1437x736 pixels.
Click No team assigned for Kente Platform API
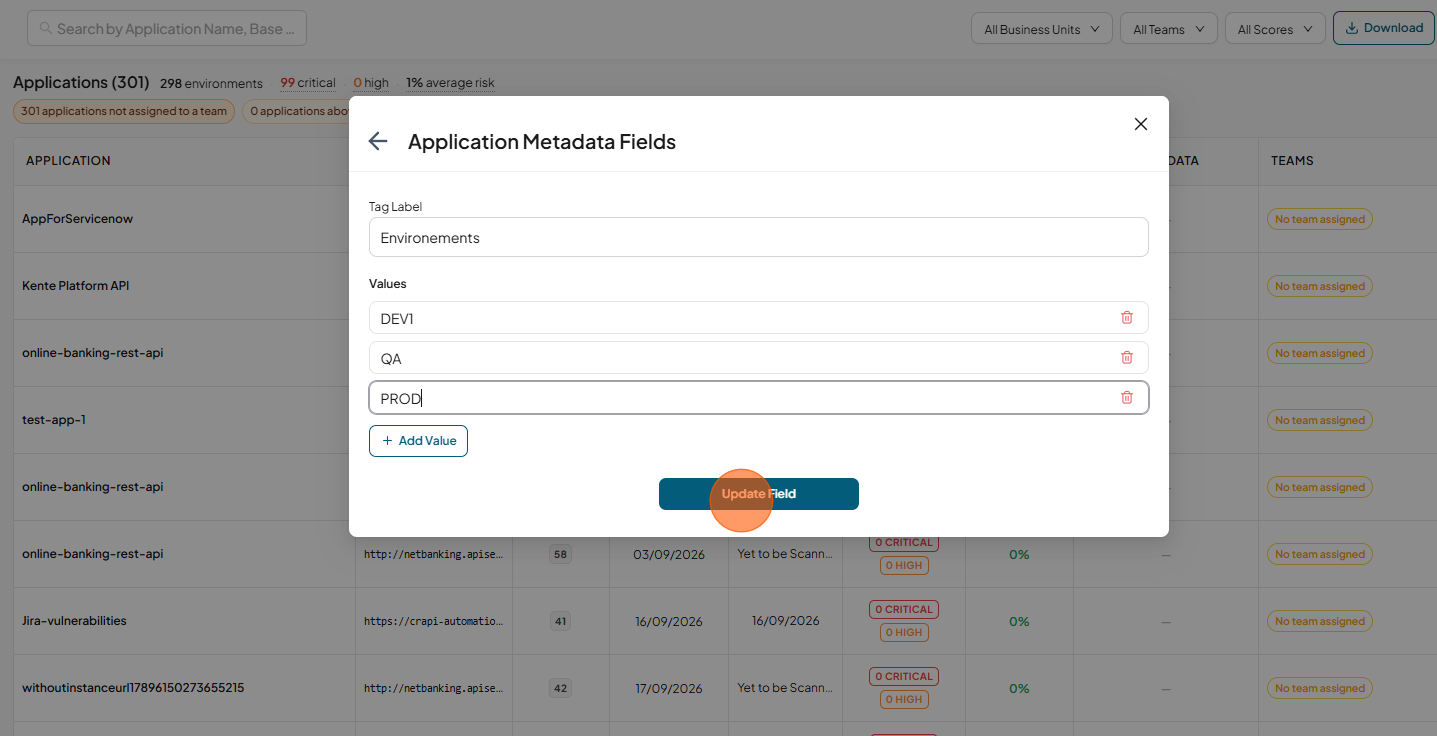1320,286
